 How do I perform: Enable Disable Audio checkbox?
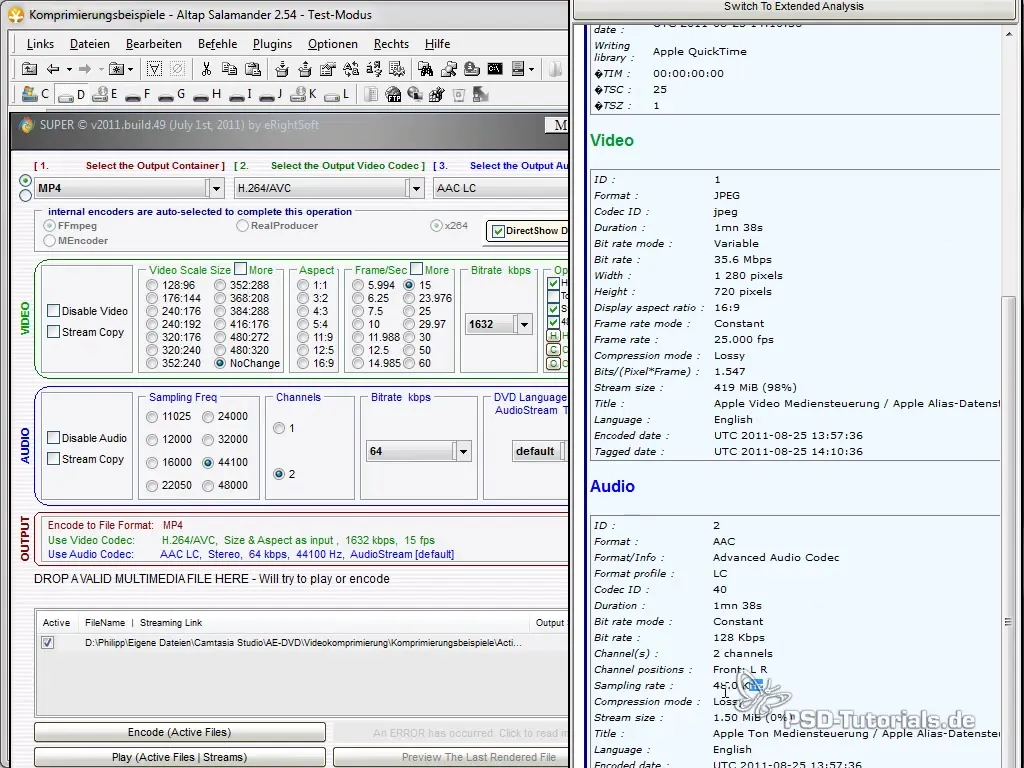tap(54, 438)
